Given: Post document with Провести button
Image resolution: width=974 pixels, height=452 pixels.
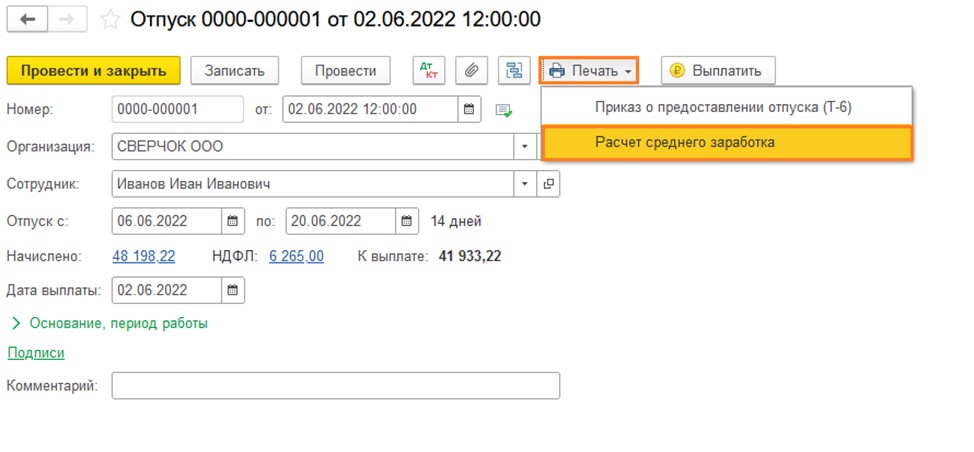Looking at the screenshot, I should [x=346, y=71].
